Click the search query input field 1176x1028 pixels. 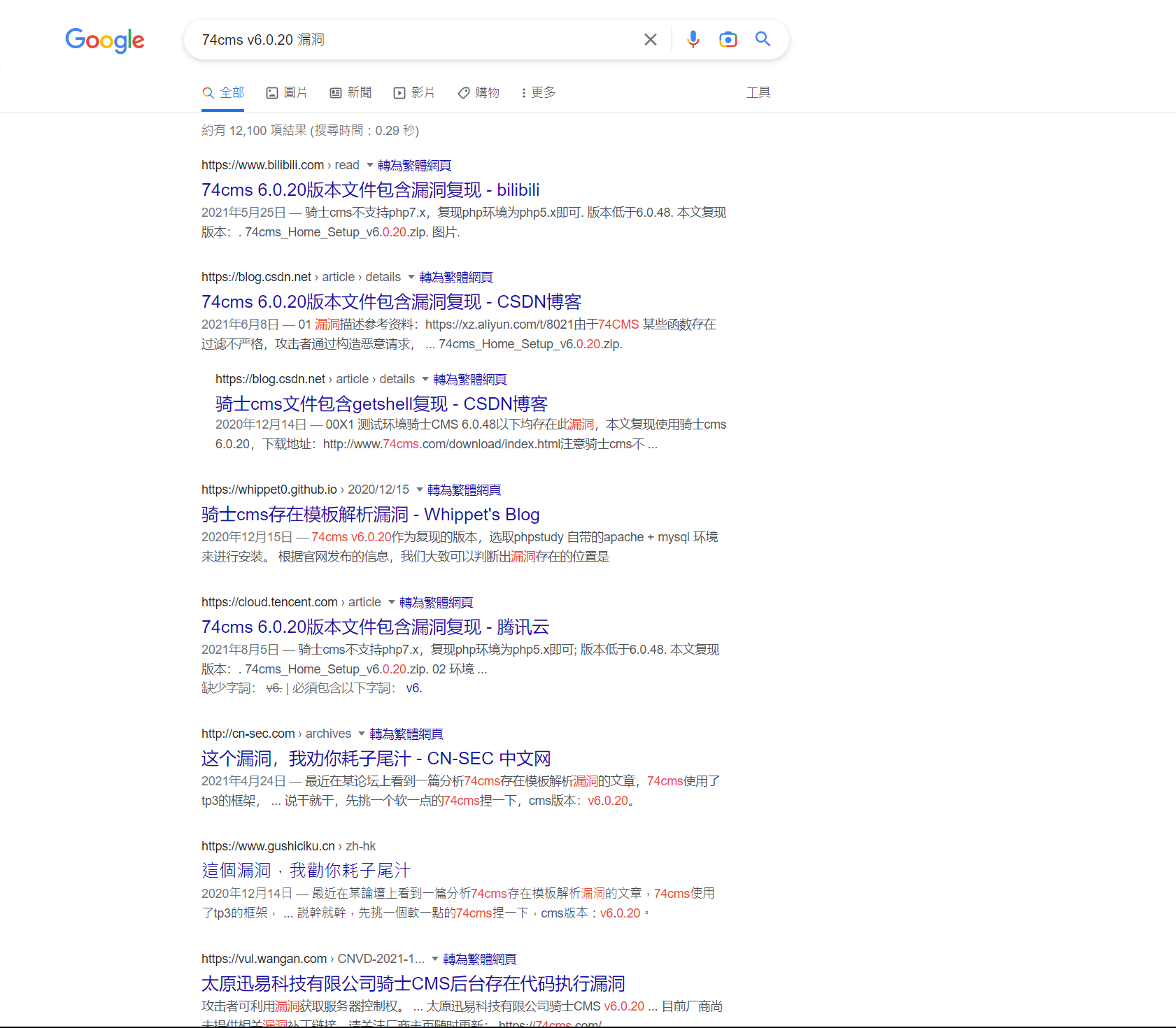pyautogui.click(x=416, y=40)
